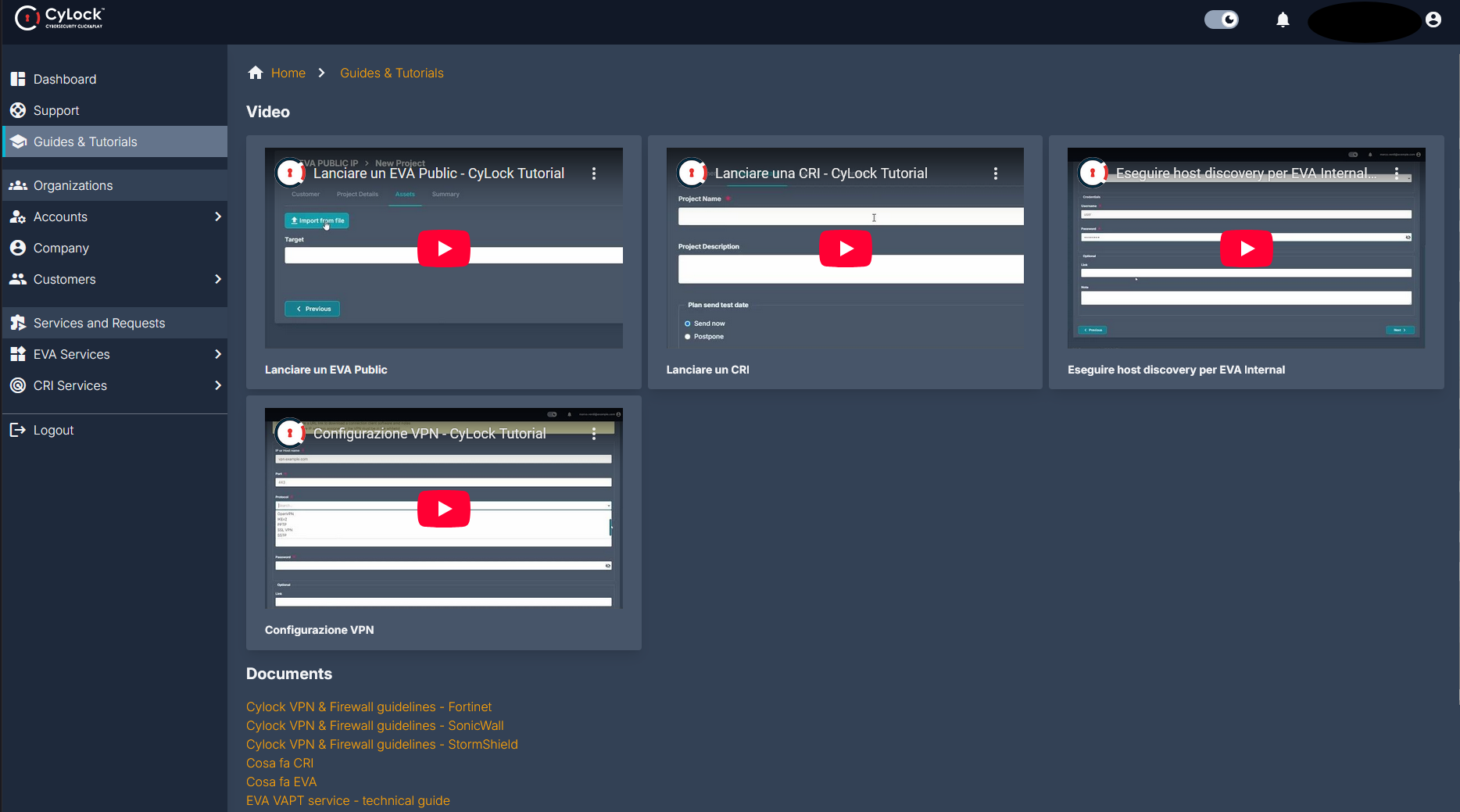Click Logout in the sidebar

[115, 430]
